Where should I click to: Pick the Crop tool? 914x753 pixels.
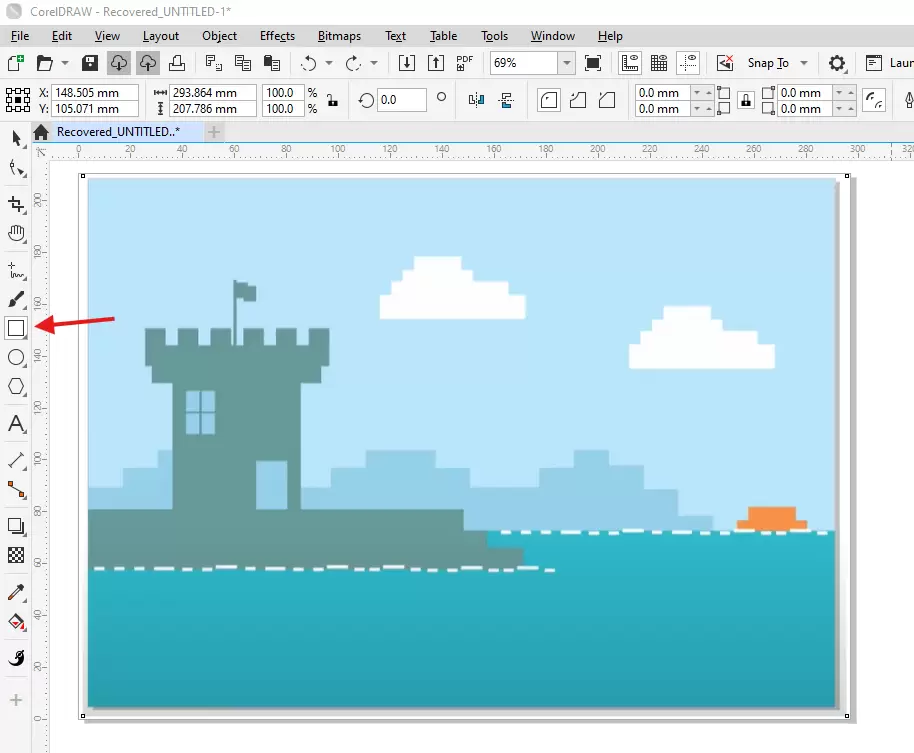click(x=16, y=204)
